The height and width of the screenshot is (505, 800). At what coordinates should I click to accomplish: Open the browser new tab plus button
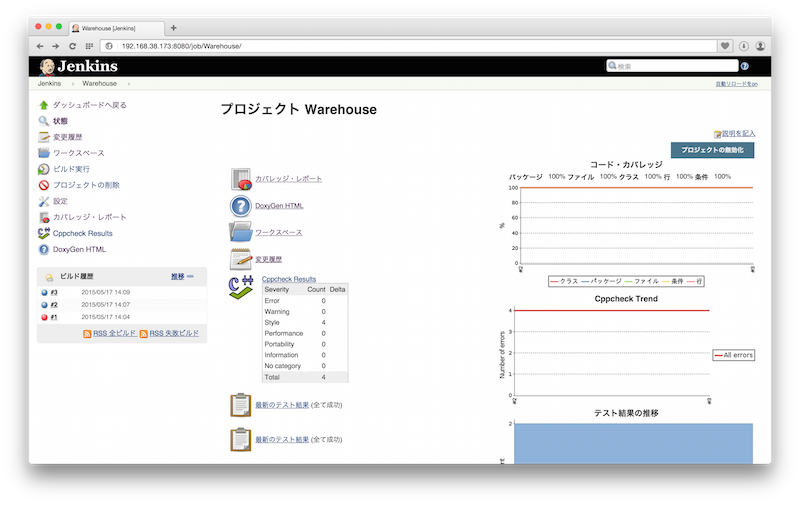tap(174, 28)
